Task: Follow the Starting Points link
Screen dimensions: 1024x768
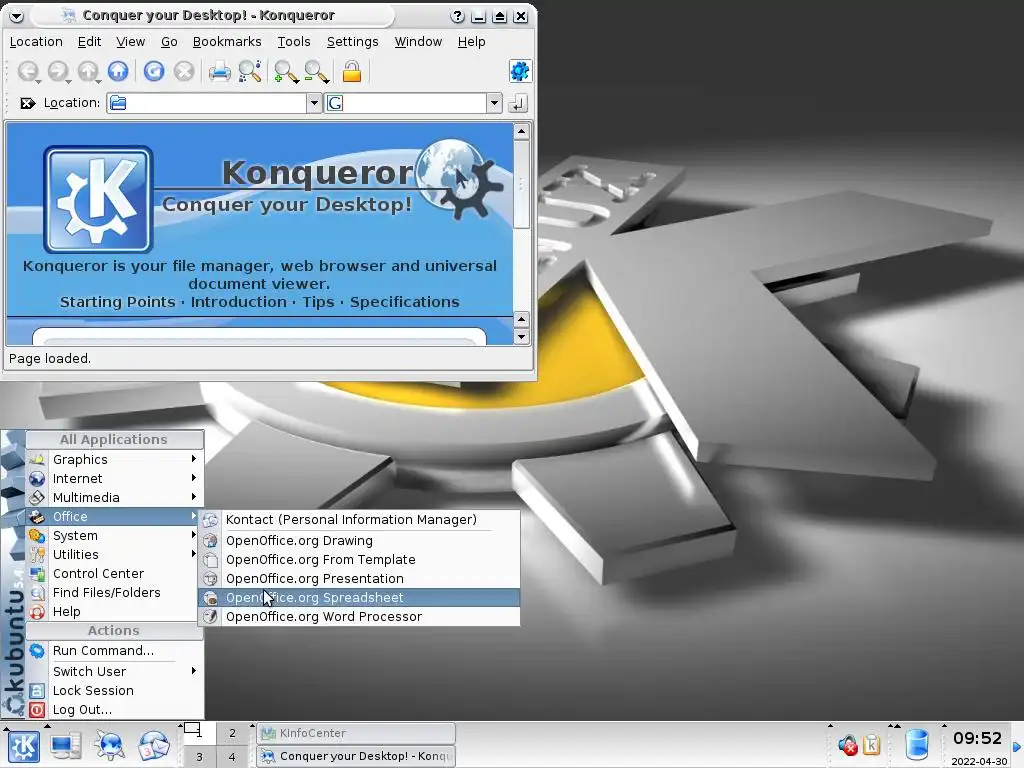Action: (x=118, y=302)
